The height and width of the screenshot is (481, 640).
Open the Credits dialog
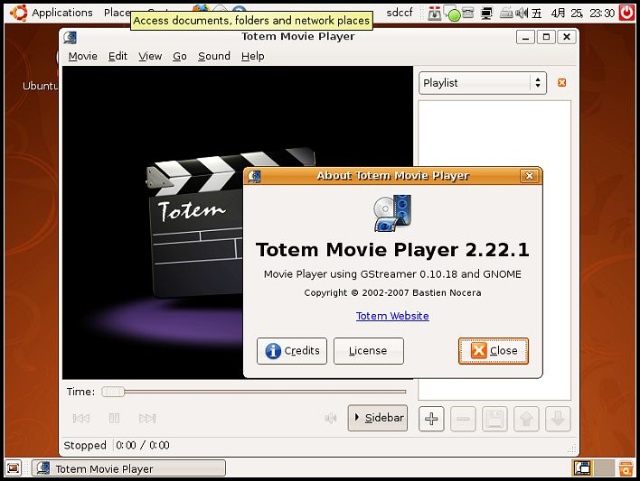click(x=292, y=351)
